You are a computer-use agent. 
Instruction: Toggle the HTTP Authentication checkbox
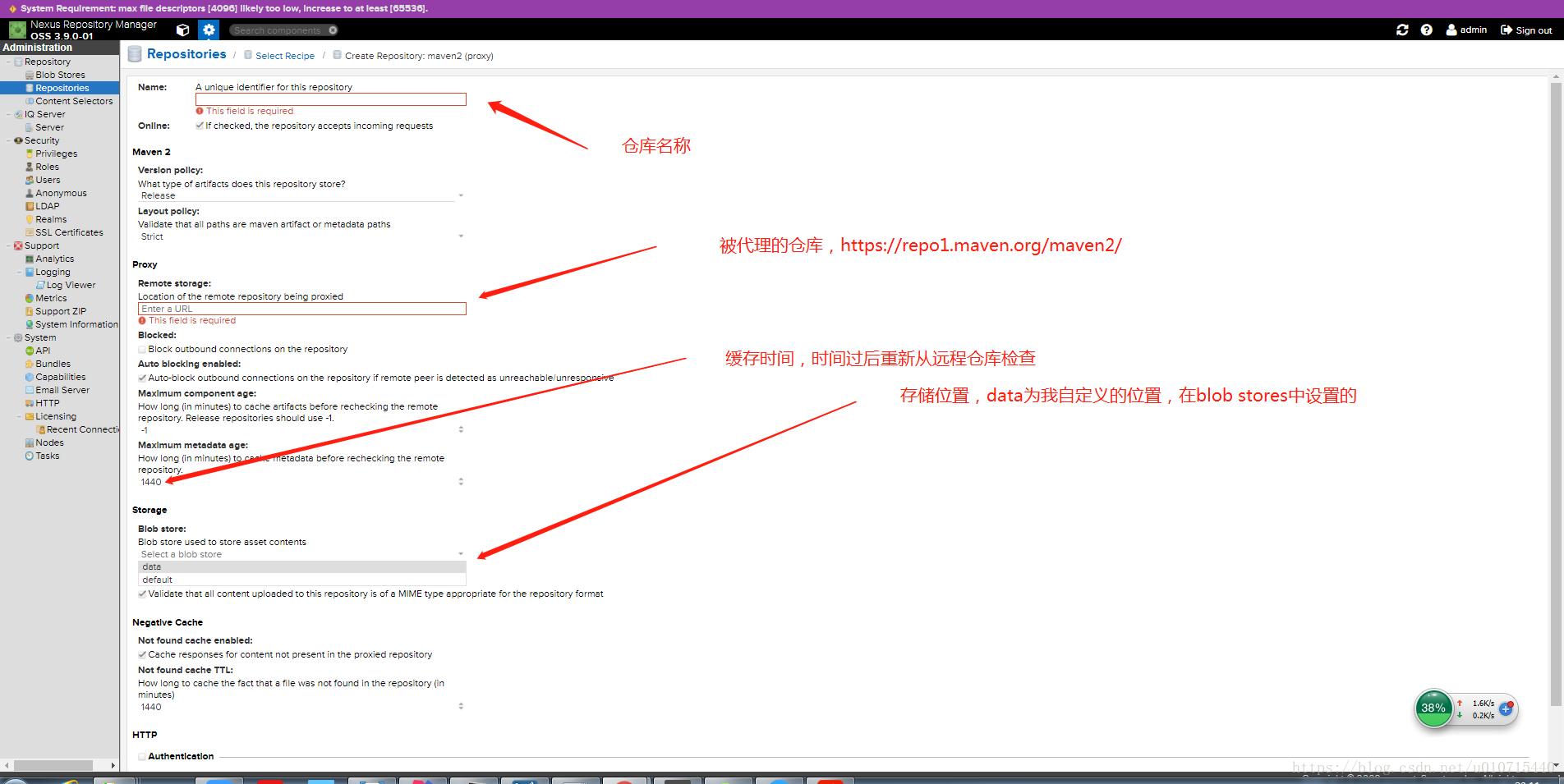pyautogui.click(x=142, y=757)
